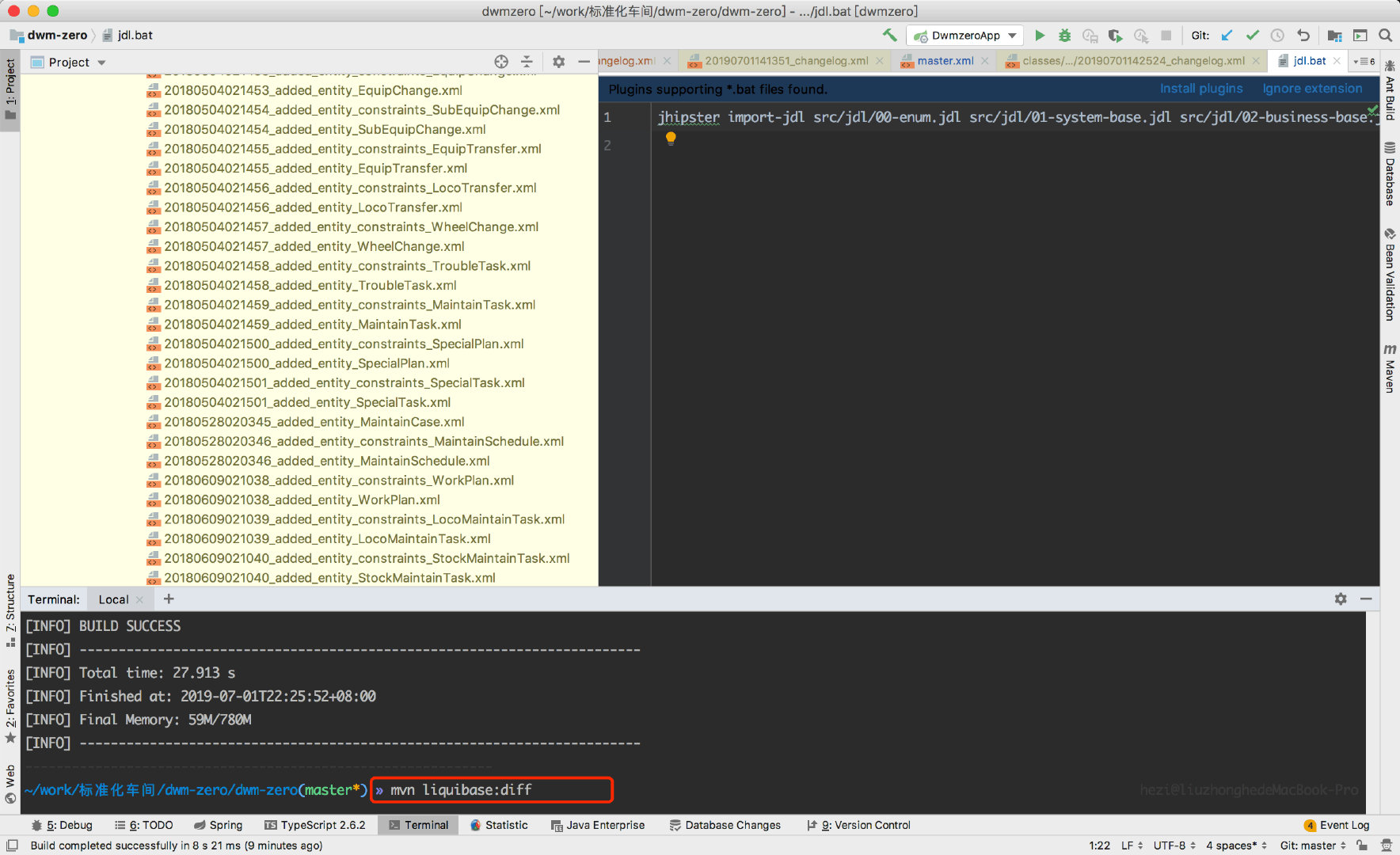The width and height of the screenshot is (1400, 855).
Task: Stop the running process icon
Action: (x=1166, y=35)
